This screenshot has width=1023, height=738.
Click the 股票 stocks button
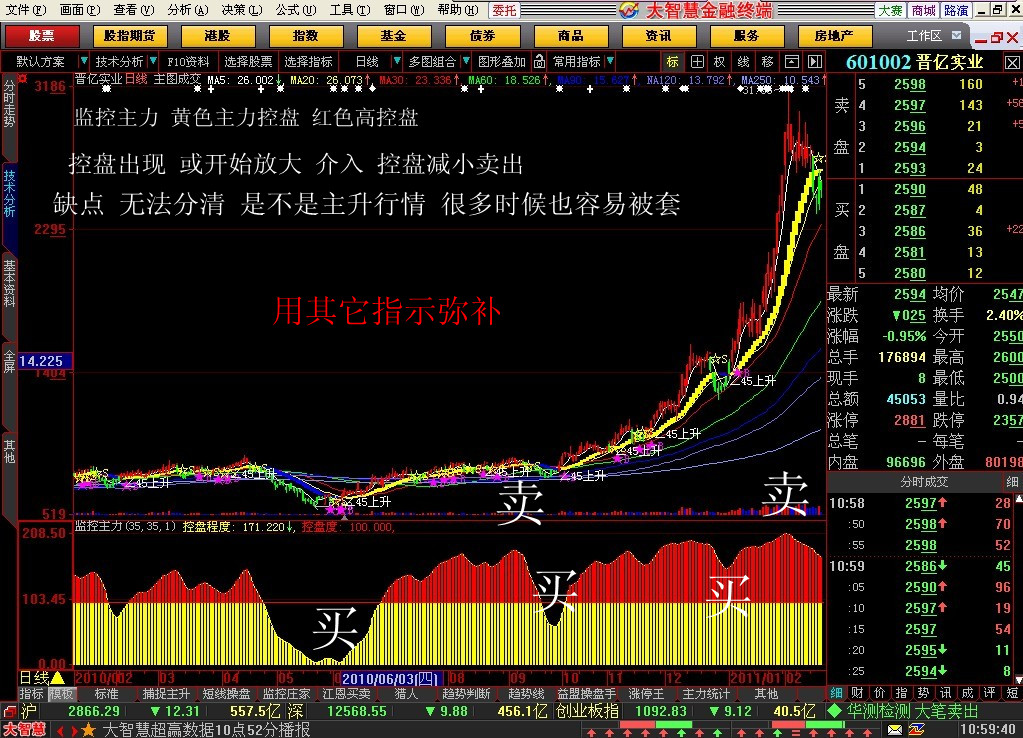pyautogui.click(x=42, y=36)
